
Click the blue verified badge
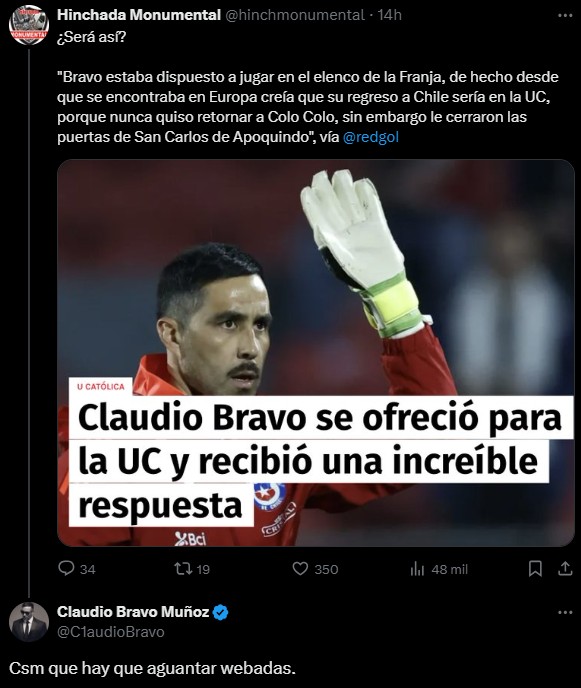[220, 612]
